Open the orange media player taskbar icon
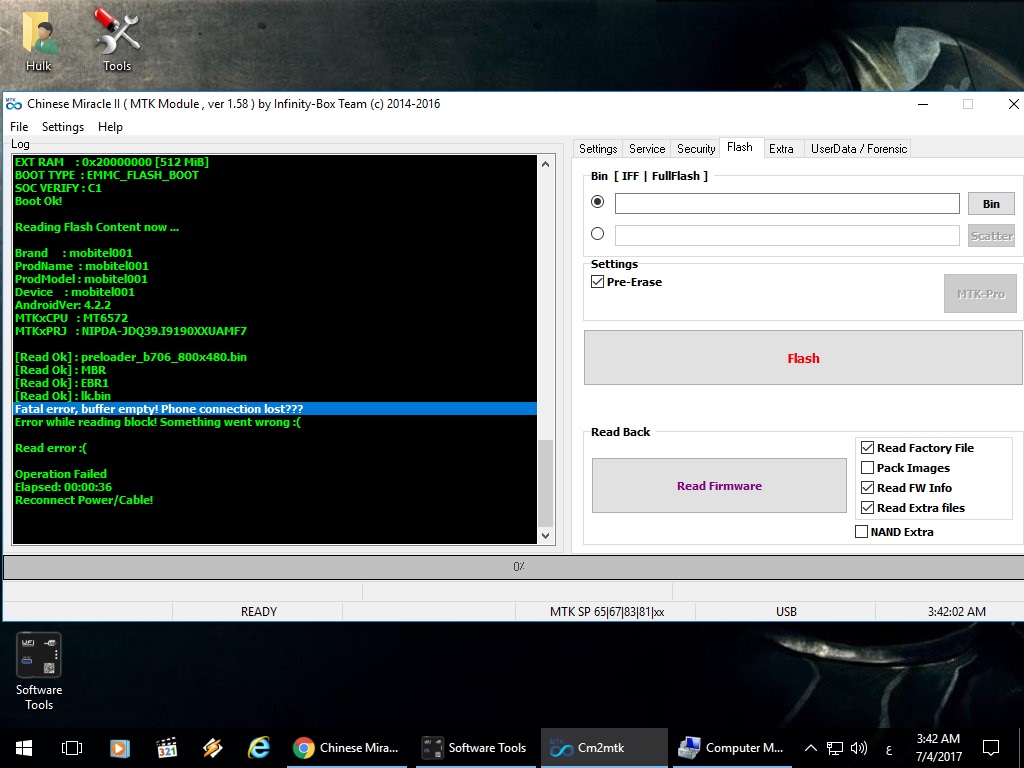 (120, 748)
